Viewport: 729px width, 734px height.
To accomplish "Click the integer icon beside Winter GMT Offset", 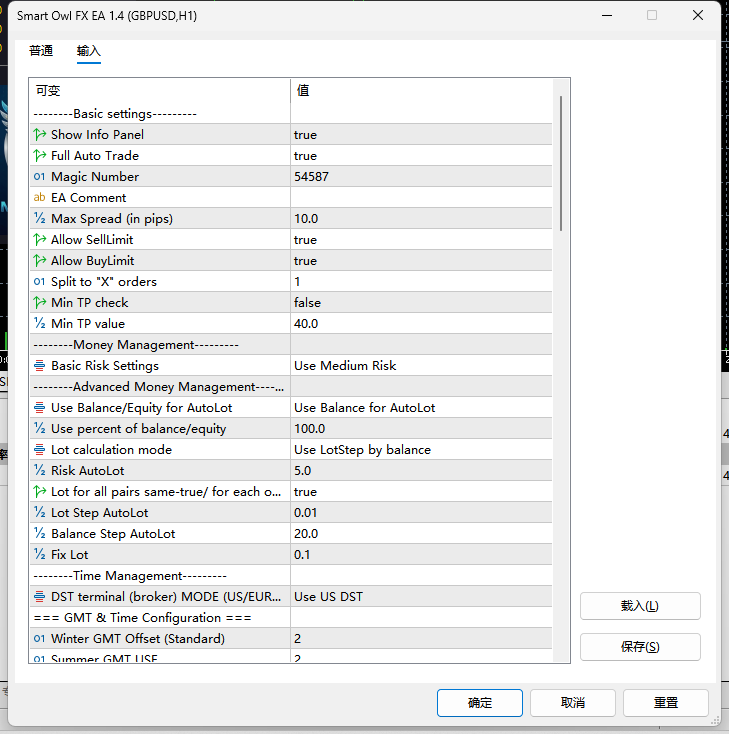I will pos(40,639).
